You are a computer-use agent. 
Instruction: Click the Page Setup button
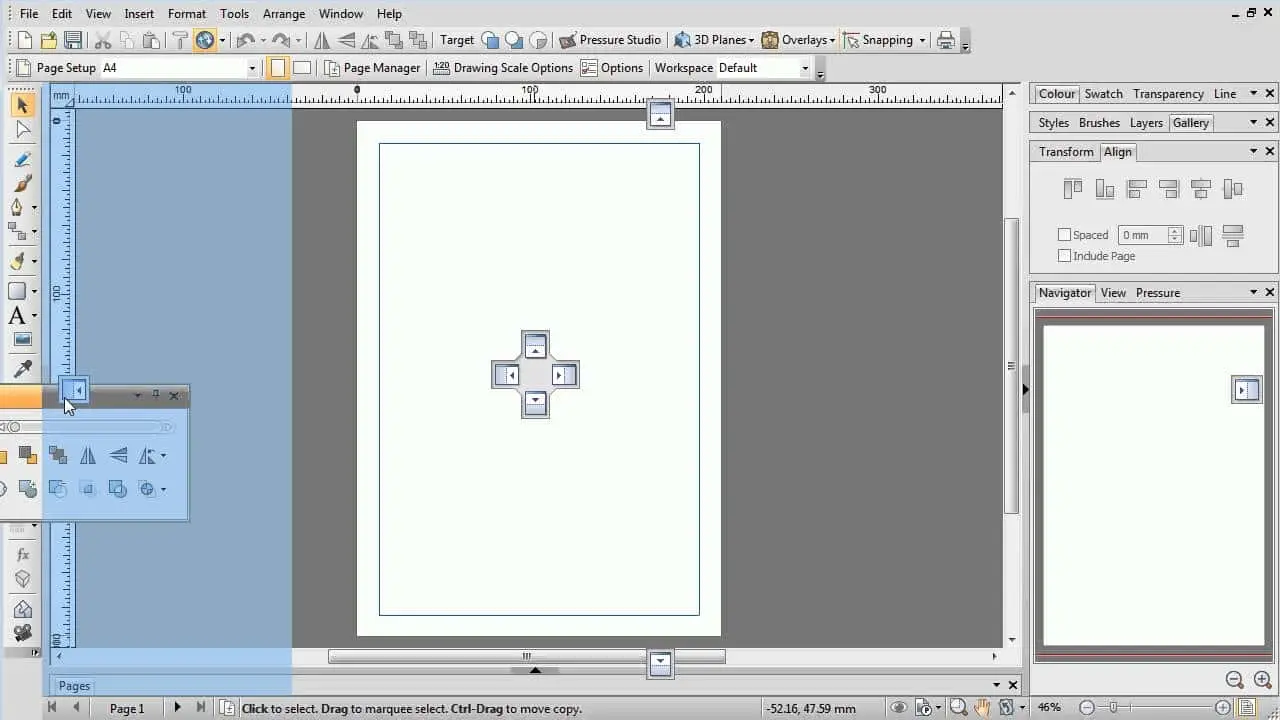(x=57, y=68)
